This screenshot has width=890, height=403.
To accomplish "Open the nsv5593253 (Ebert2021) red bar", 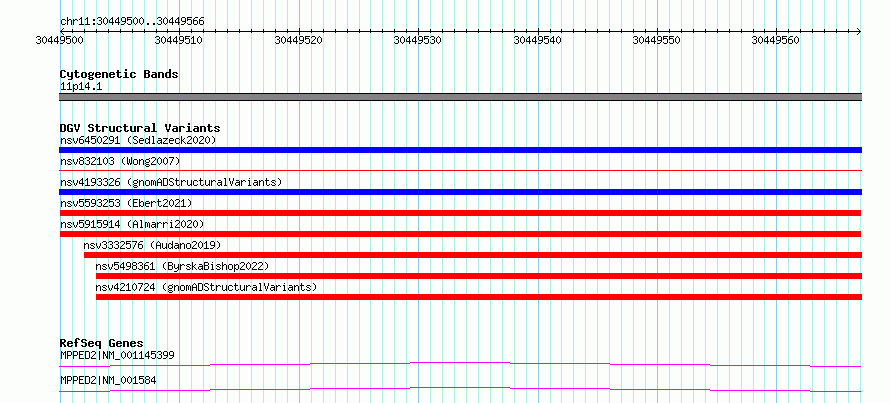I will coord(460,213).
